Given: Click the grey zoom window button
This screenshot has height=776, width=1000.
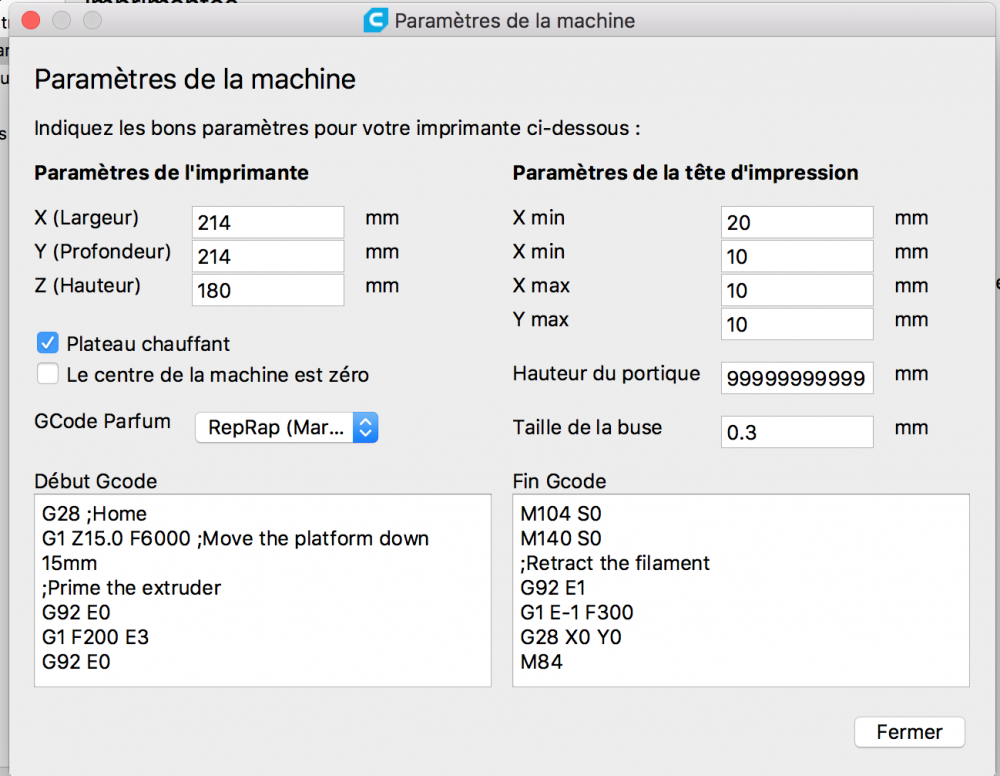Looking at the screenshot, I should tap(92, 20).
